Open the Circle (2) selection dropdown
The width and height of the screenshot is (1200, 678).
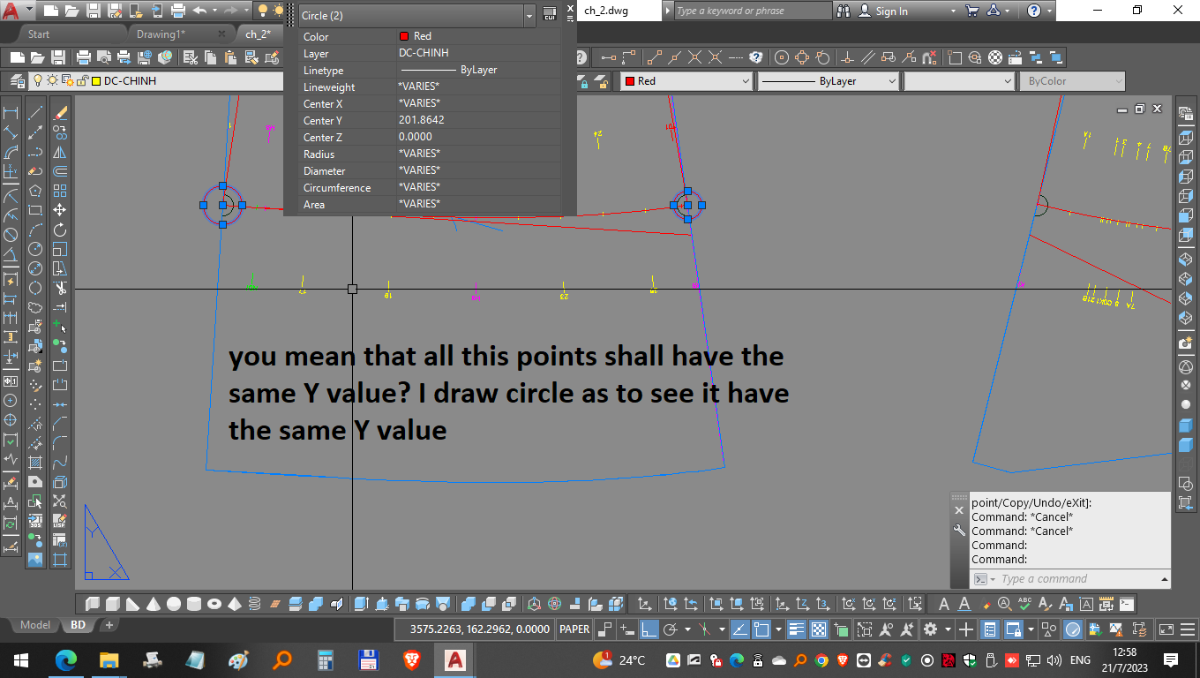point(417,15)
